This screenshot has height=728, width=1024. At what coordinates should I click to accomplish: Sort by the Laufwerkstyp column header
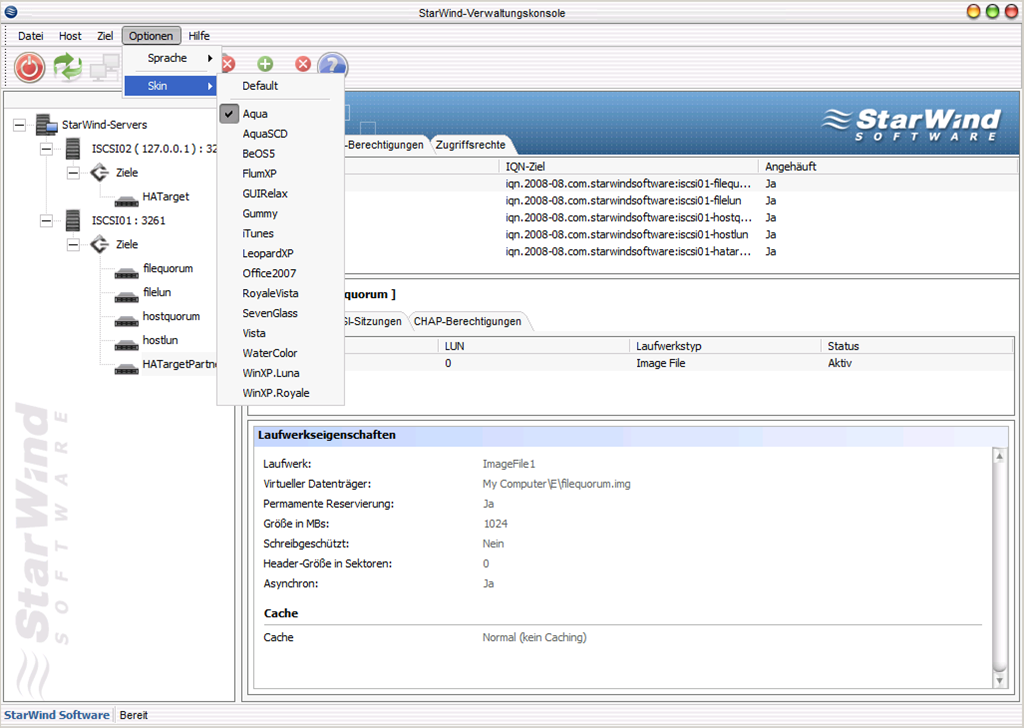726,346
